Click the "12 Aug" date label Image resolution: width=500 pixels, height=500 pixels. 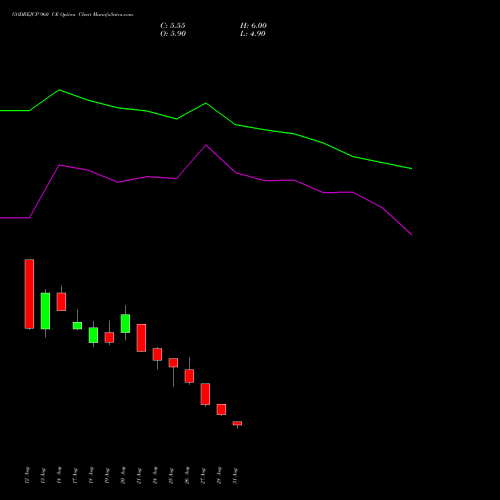[27, 475]
